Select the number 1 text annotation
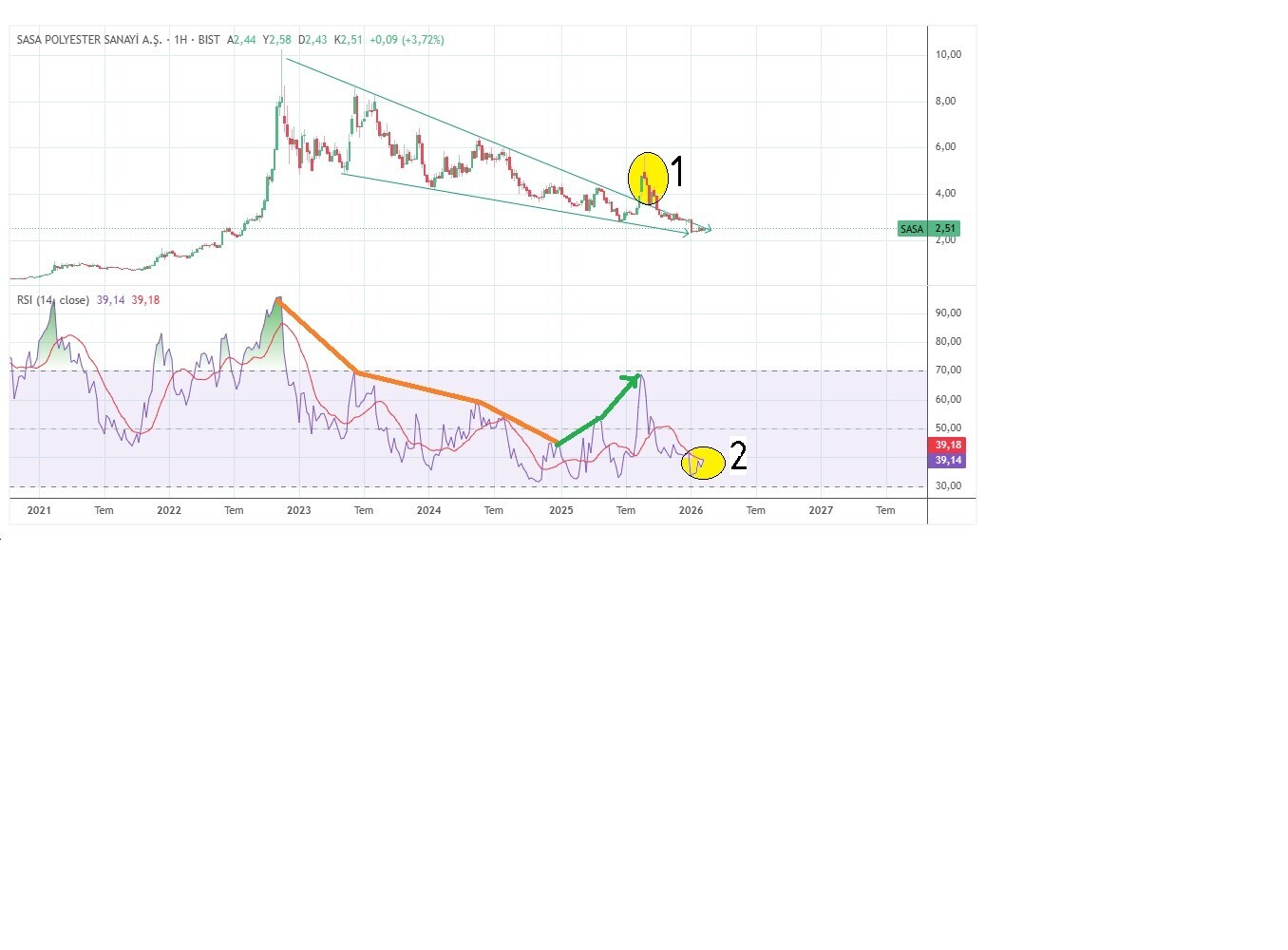This screenshot has width=1288, height=950. (x=678, y=173)
